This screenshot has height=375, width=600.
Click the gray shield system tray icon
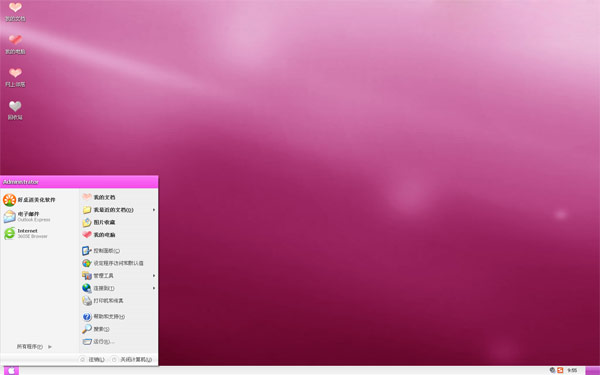coord(552,370)
